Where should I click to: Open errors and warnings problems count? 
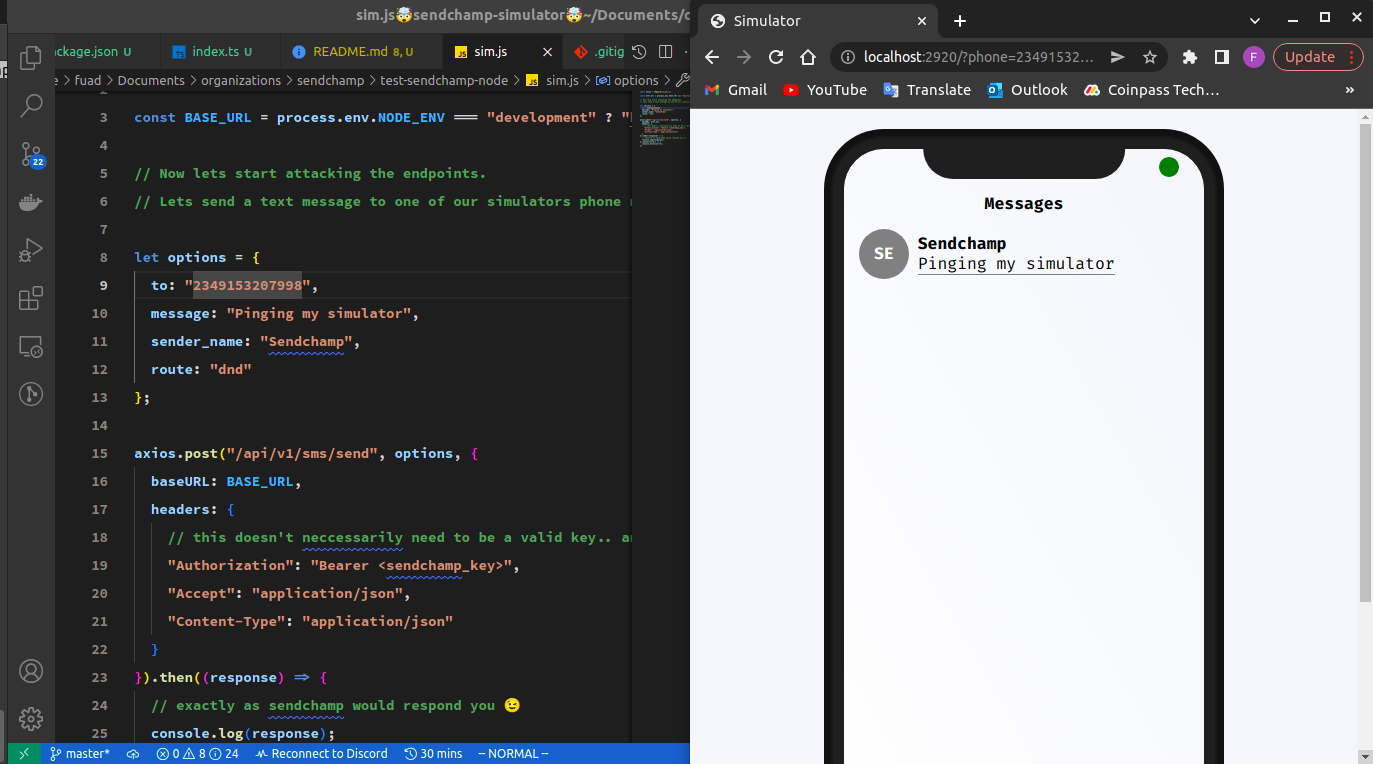click(x=197, y=754)
